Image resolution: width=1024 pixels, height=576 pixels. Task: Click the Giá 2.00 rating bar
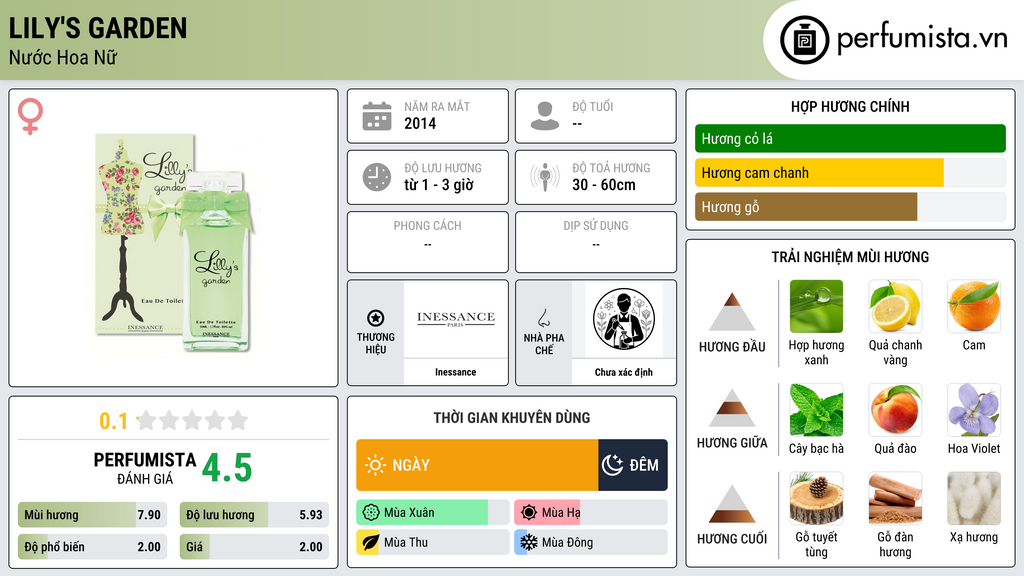pos(254,547)
